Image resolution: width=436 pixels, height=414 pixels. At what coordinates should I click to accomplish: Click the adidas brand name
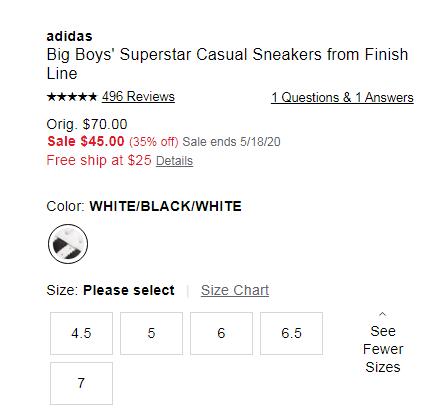coord(69,36)
